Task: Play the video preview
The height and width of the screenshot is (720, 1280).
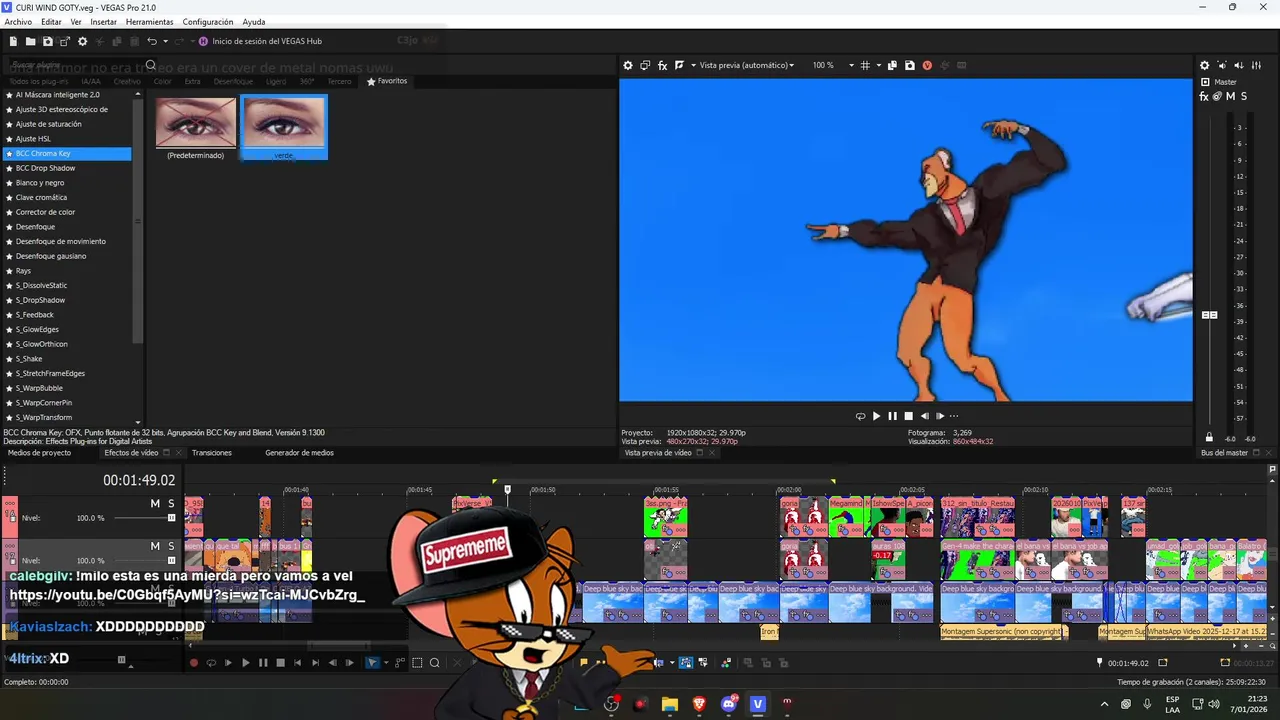Action: (876, 416)
